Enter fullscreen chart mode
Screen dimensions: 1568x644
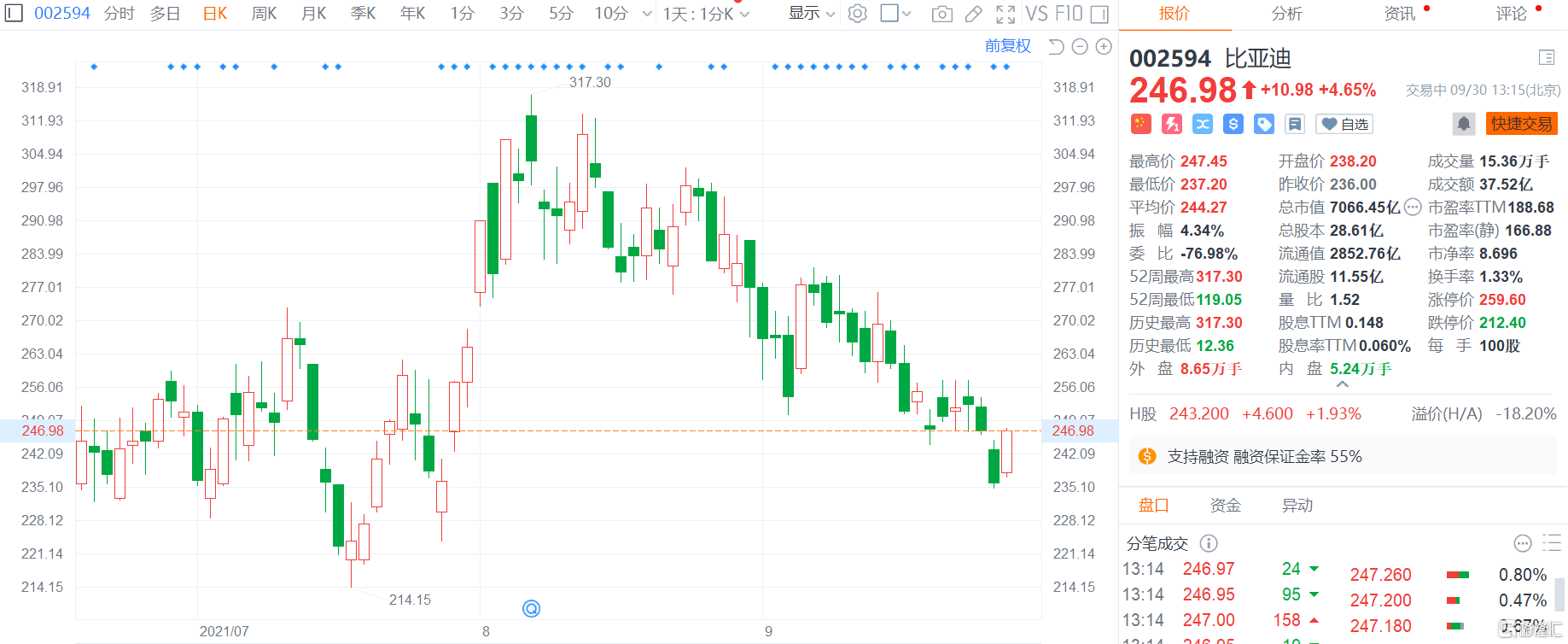[x=1006, y=14]
